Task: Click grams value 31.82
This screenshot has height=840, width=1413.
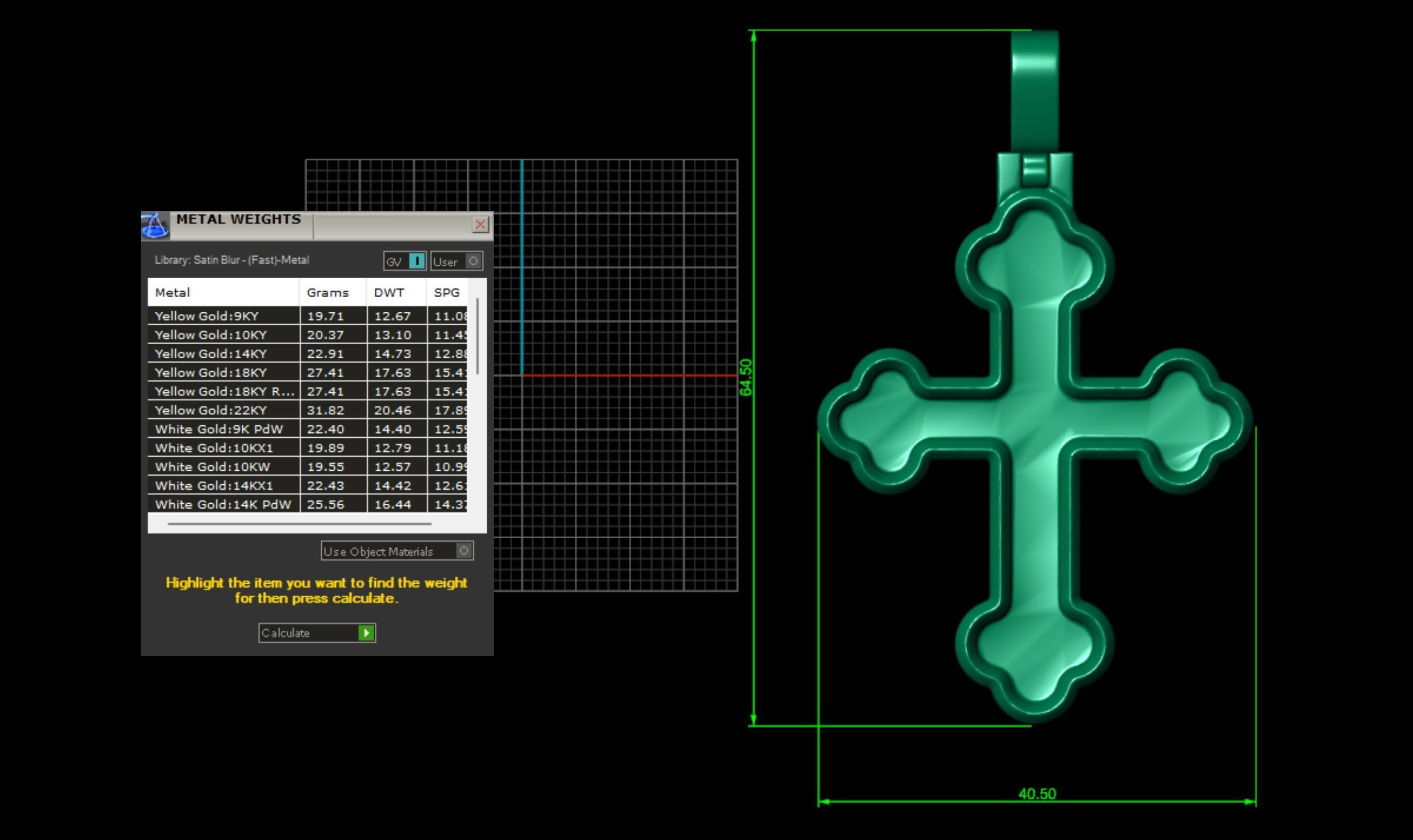Action: [325, 410]
